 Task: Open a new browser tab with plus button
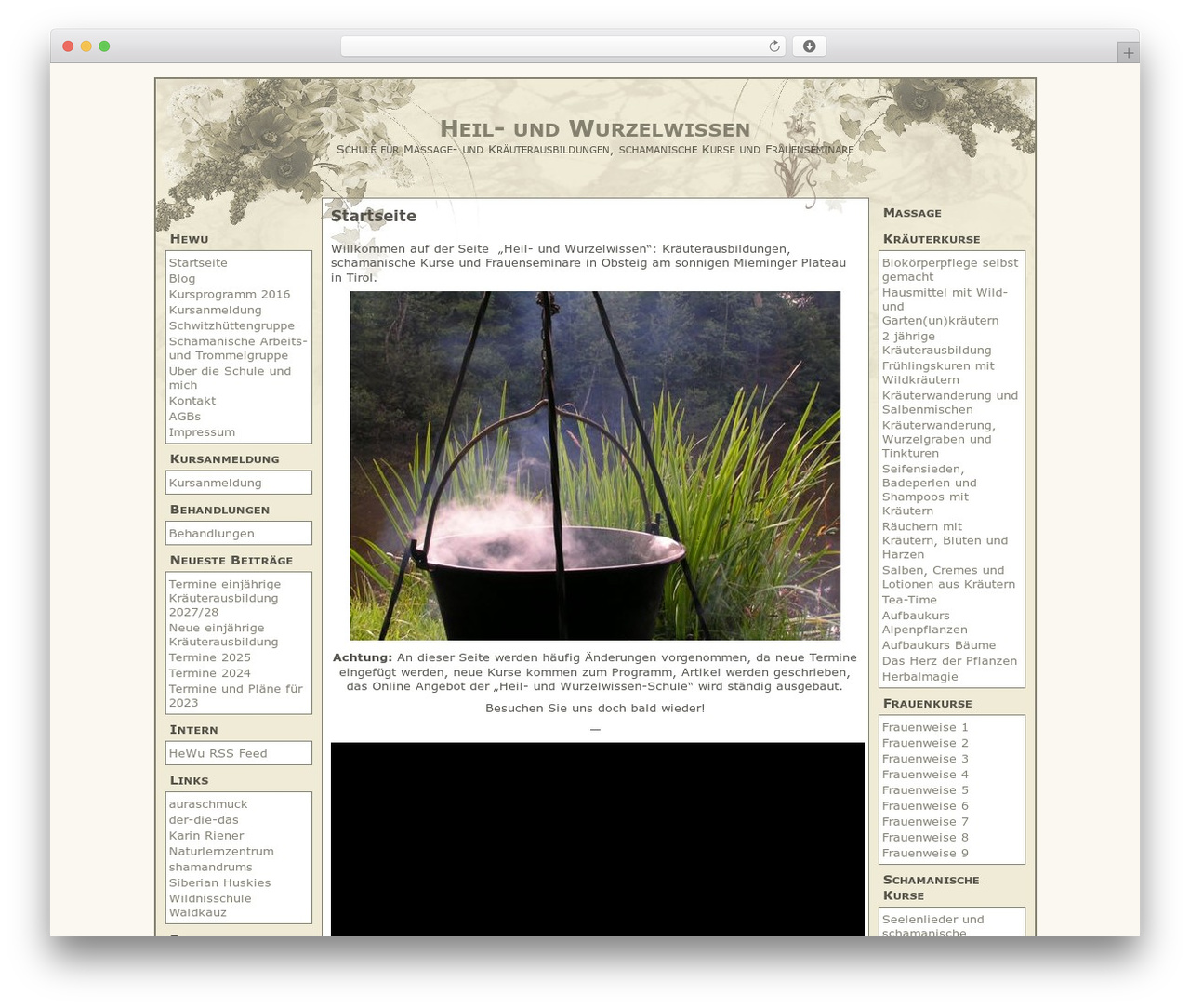tap(1128, 53)
